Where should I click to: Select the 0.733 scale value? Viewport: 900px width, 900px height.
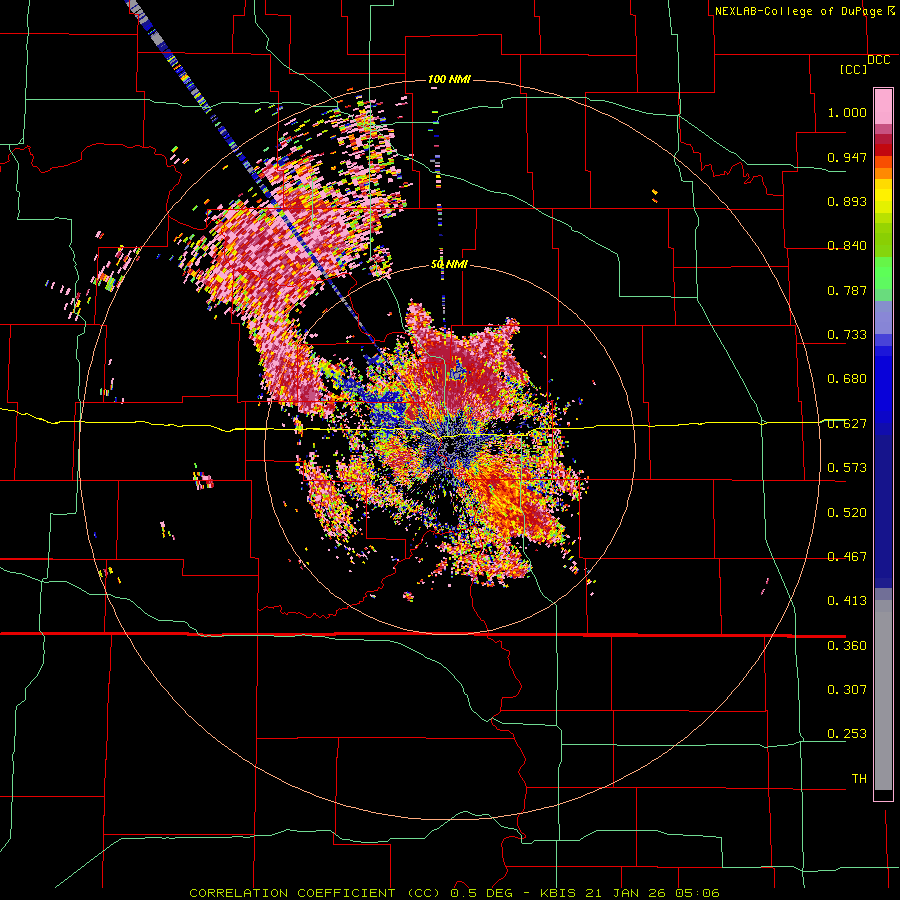[847, 335]
